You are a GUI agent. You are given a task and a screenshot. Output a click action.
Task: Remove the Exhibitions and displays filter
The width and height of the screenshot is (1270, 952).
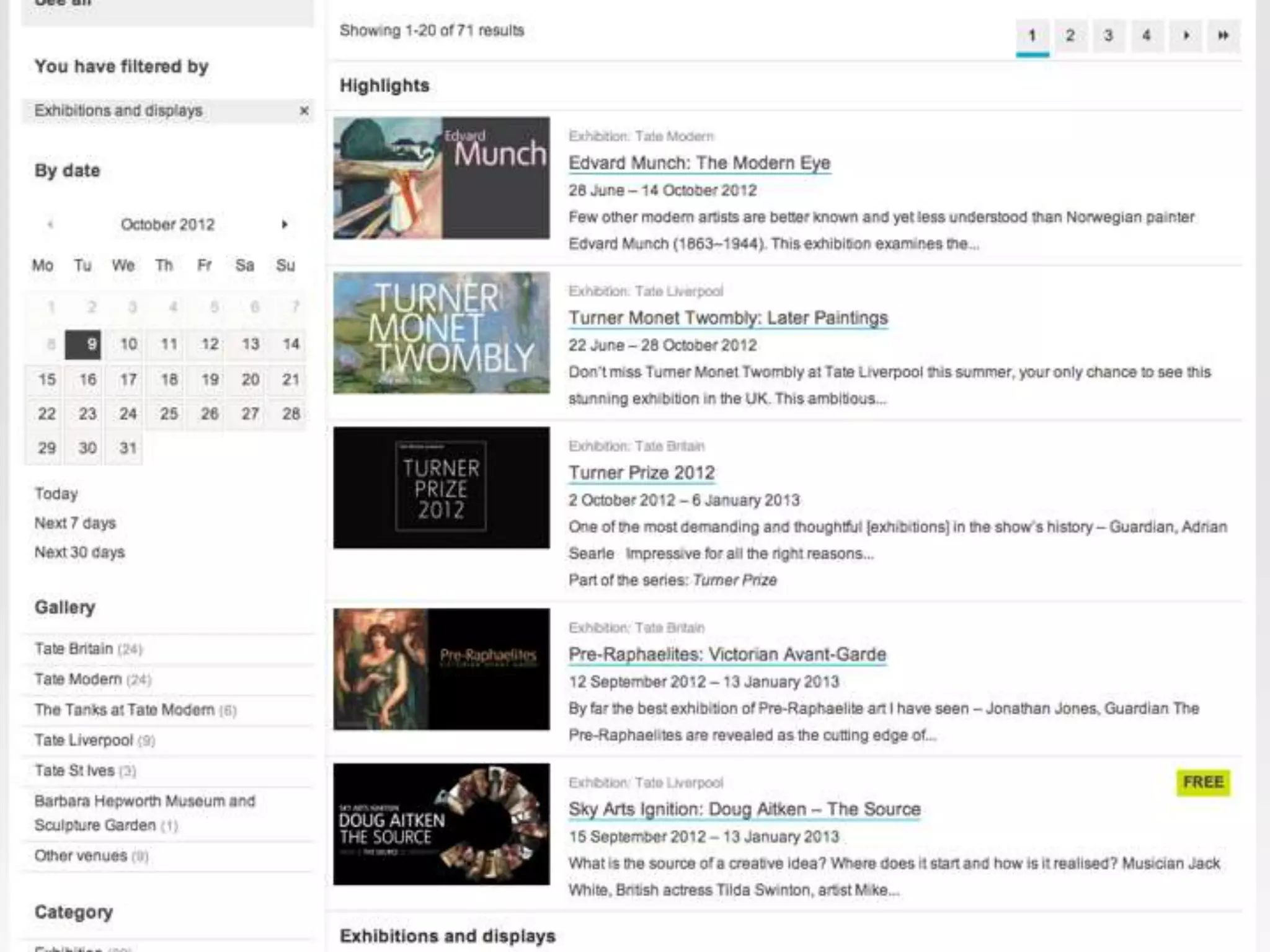(304, 111)
